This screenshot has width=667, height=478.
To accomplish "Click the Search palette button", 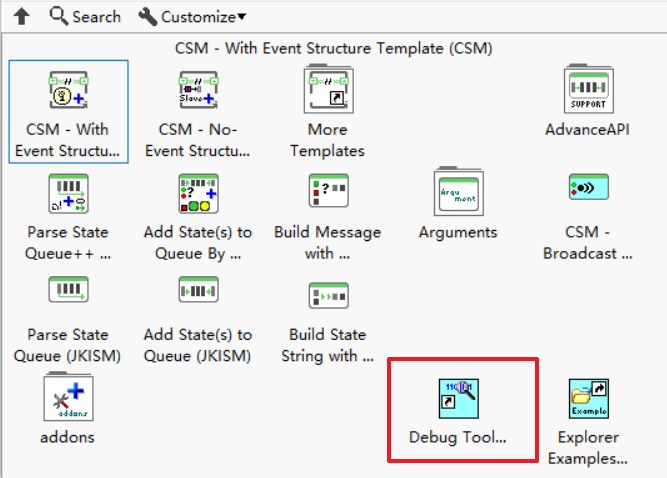I will [85, 17].
